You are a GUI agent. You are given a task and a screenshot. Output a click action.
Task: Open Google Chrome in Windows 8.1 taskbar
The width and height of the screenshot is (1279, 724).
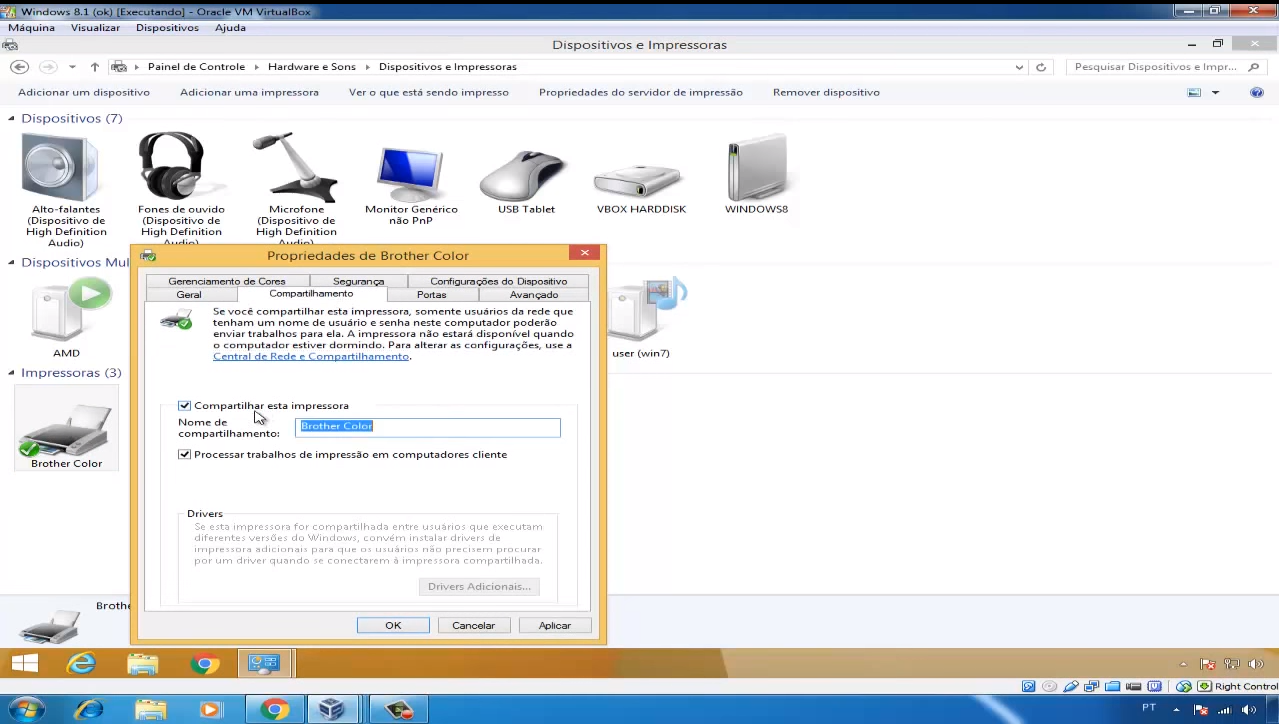point(205,663)
